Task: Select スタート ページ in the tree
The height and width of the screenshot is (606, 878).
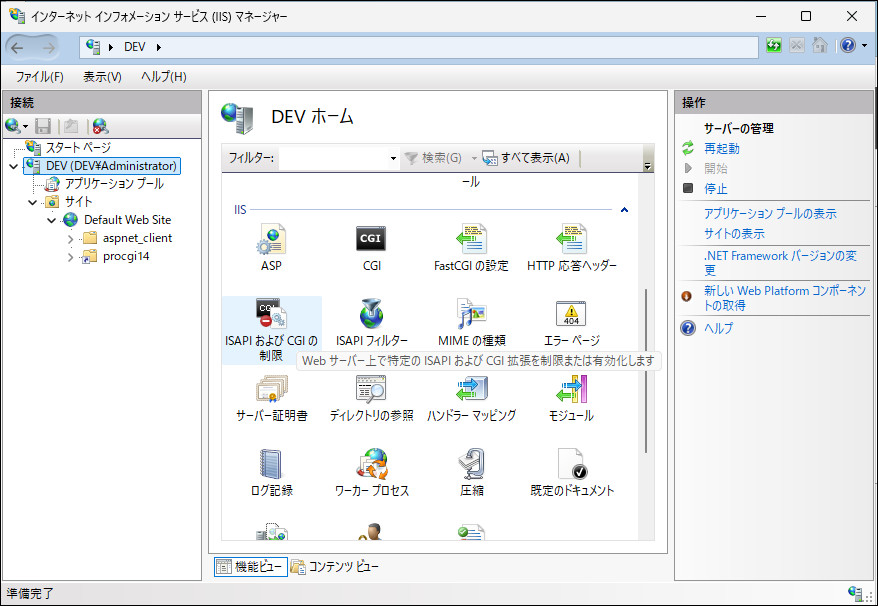Action: (78, 148)
